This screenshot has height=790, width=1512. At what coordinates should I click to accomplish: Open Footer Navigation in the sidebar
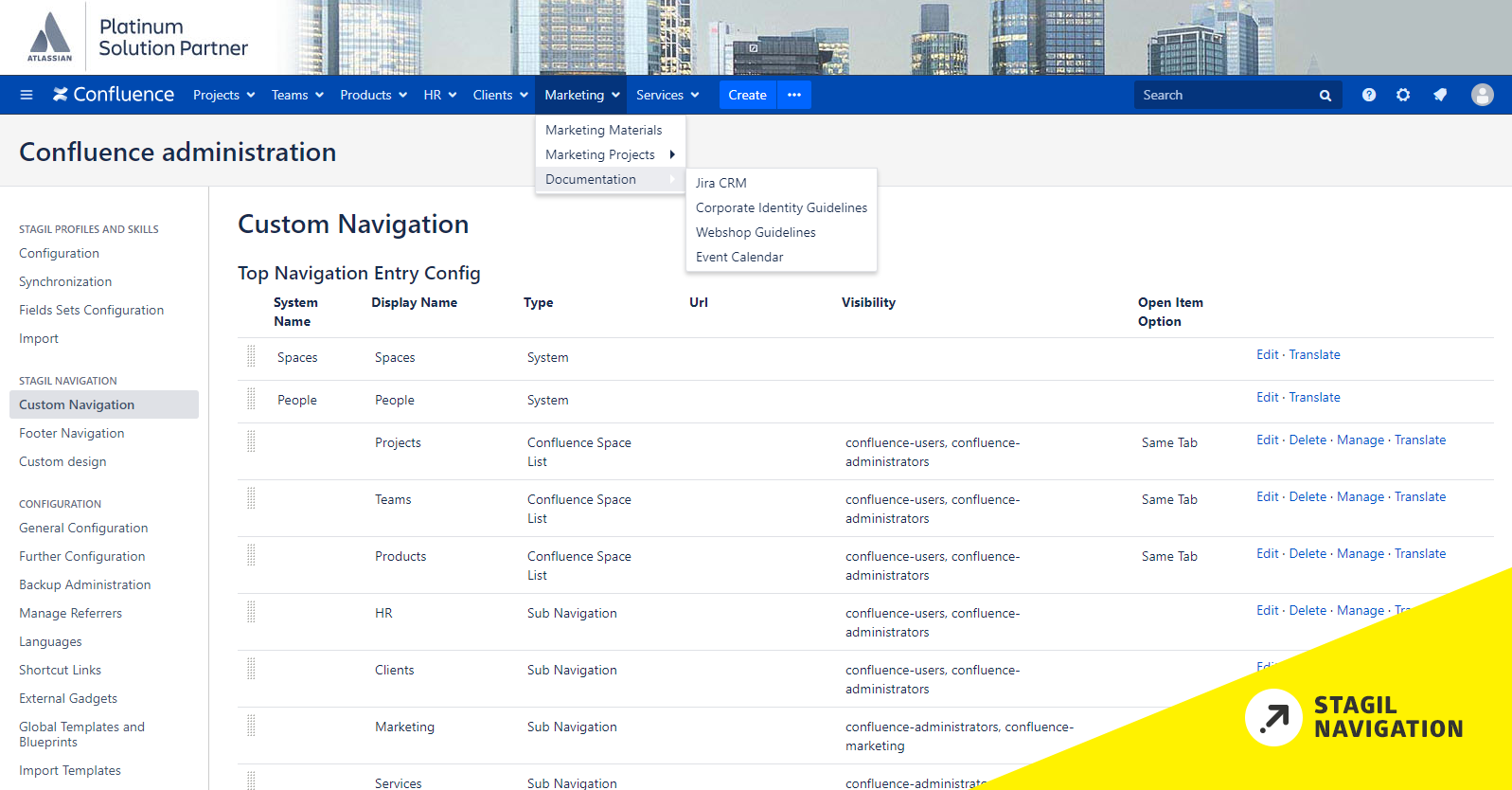point(72,433)
